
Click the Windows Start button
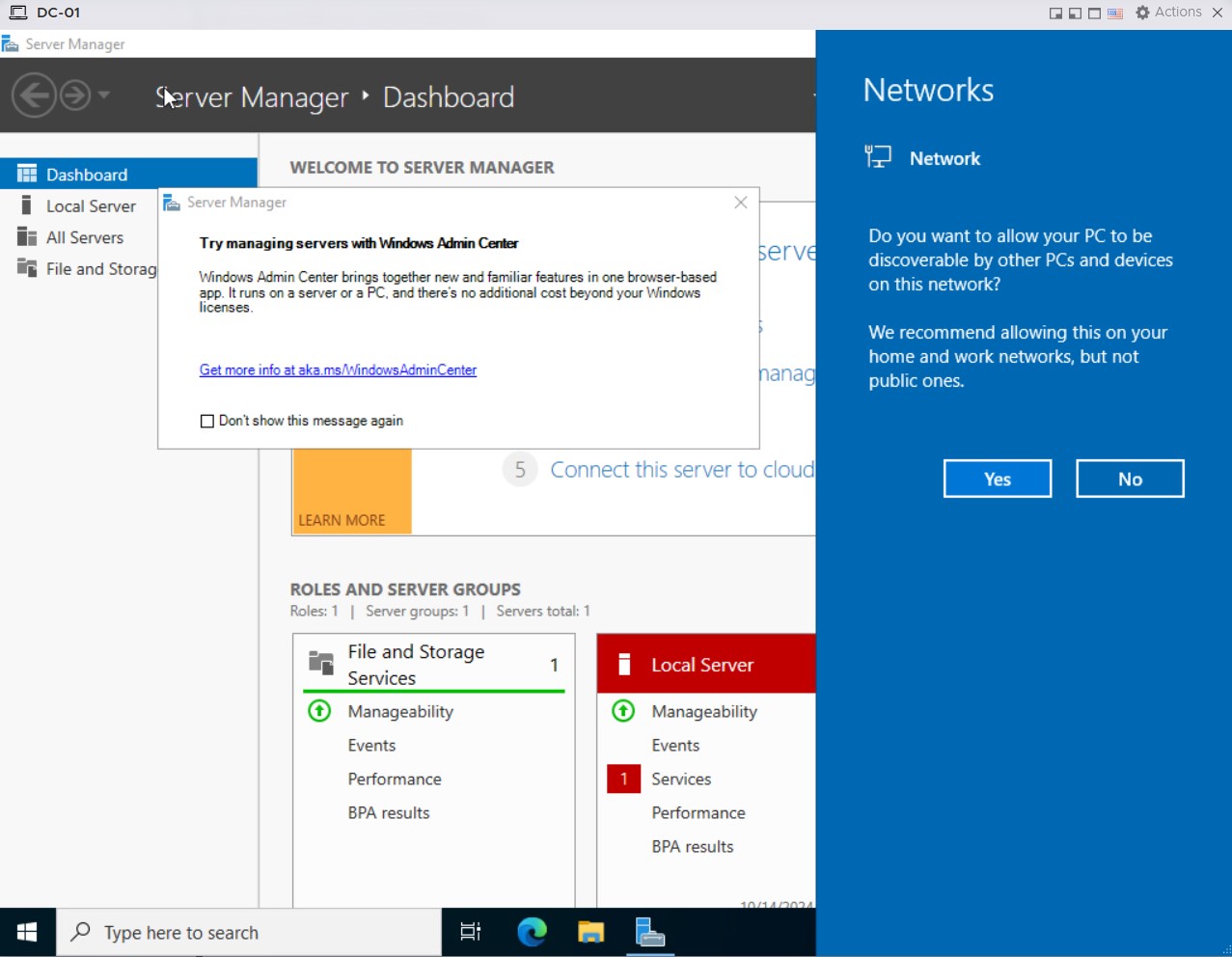27,932
